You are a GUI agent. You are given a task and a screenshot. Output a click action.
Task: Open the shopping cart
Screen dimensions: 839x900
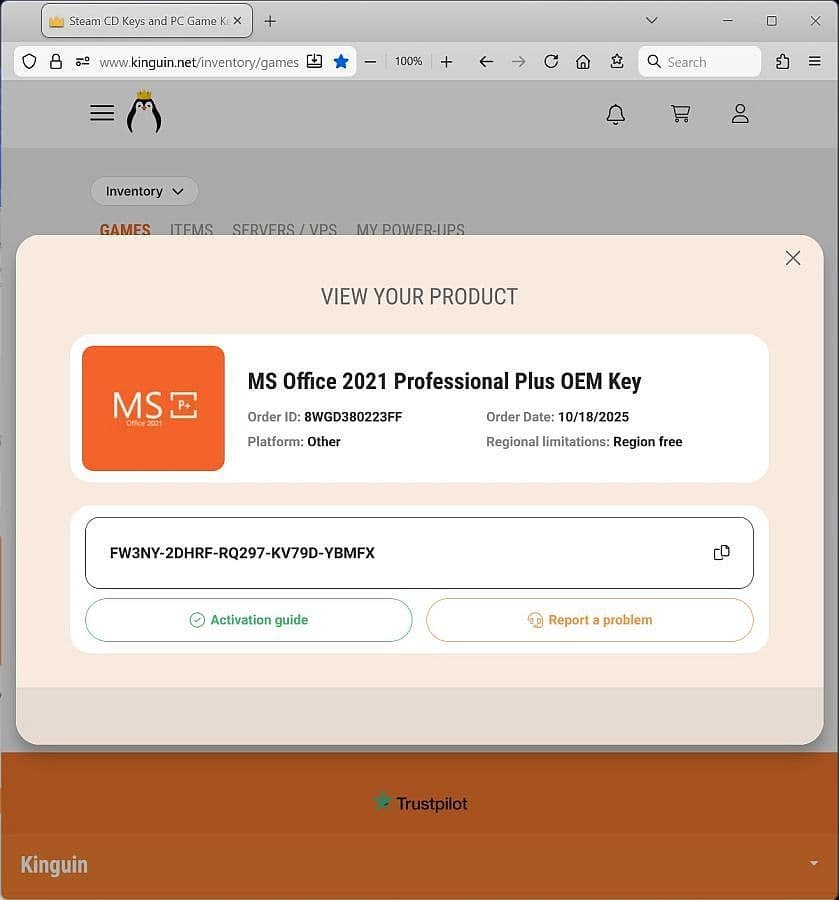pos(681,114)
